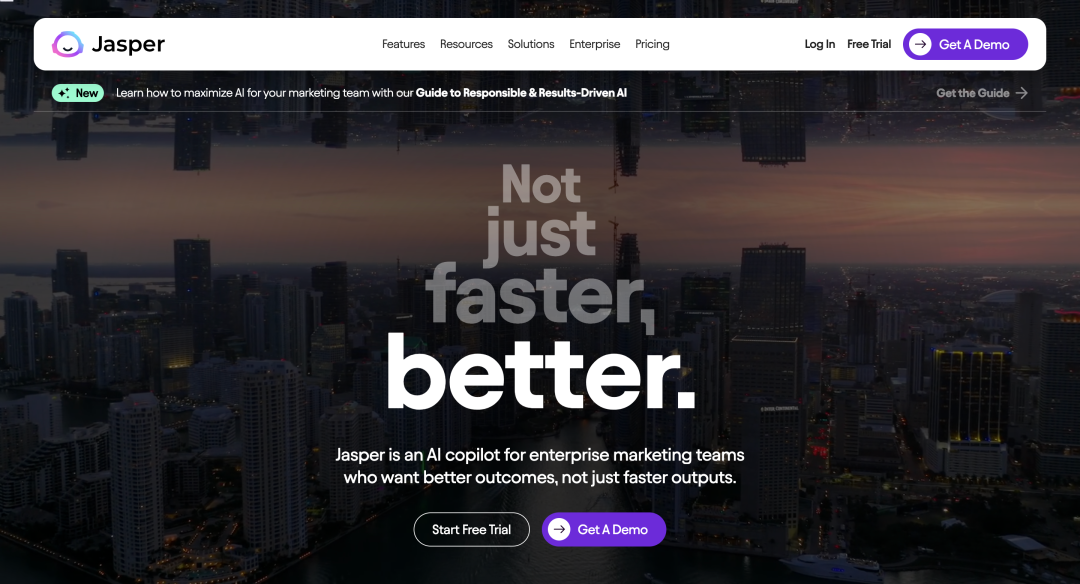Expand the Solutions navigation menu

pyautogui.click(x=531, y=44)
